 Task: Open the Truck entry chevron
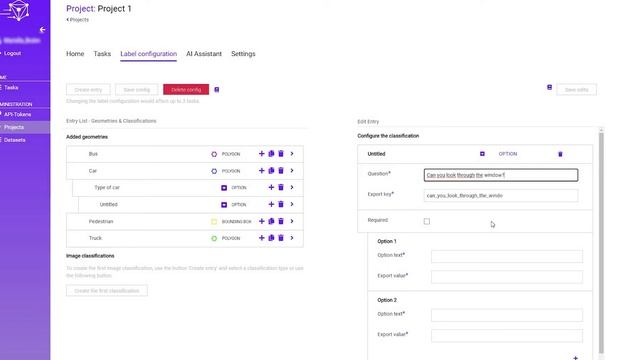[292, 238]
